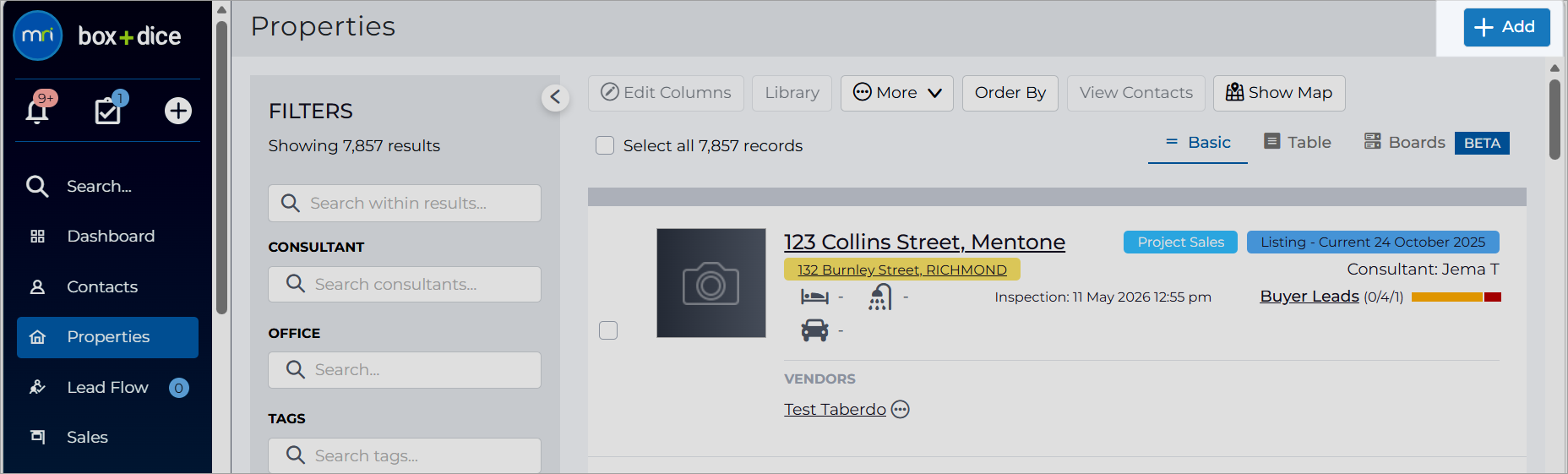Click the Buyer Leads progress bar
The width and height of the screenshot is (1568, 474).
[1456, 297]
